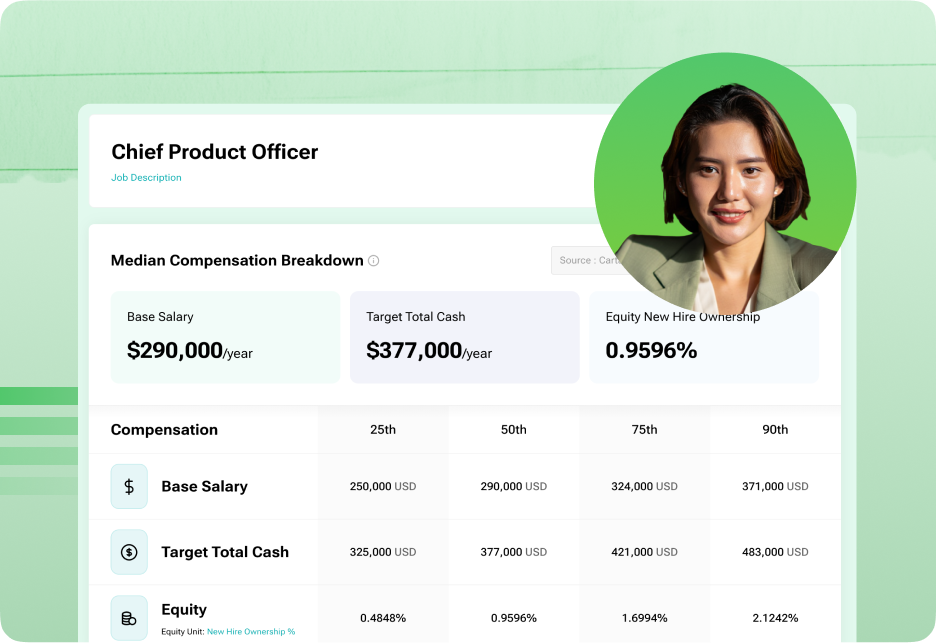Image resolution: width=936 pixels, height=643 pixels.
Task: Click the Chief Product Officer title
Action: [x=215, y=152]
